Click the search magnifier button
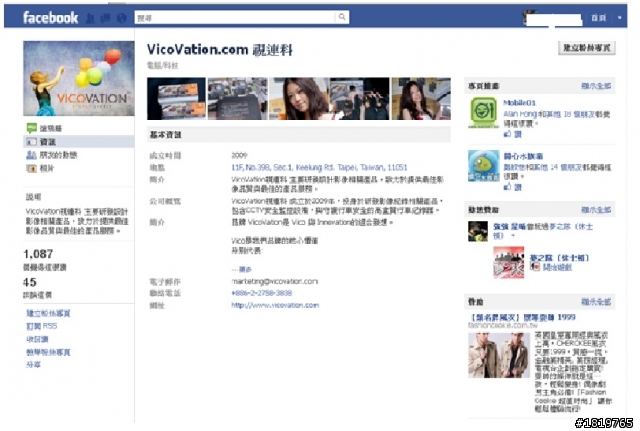This screenshot has height=431, width=640. pyautogui.click(x=342, y=17)
